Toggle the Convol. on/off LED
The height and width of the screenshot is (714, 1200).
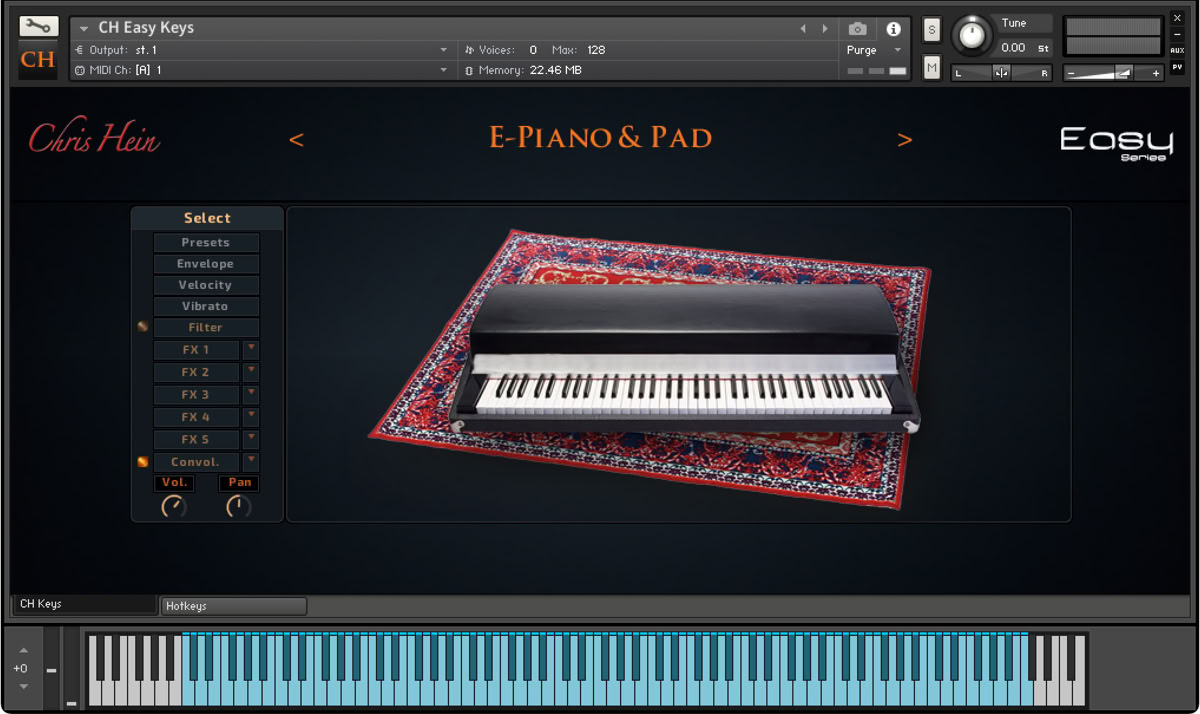143,461
